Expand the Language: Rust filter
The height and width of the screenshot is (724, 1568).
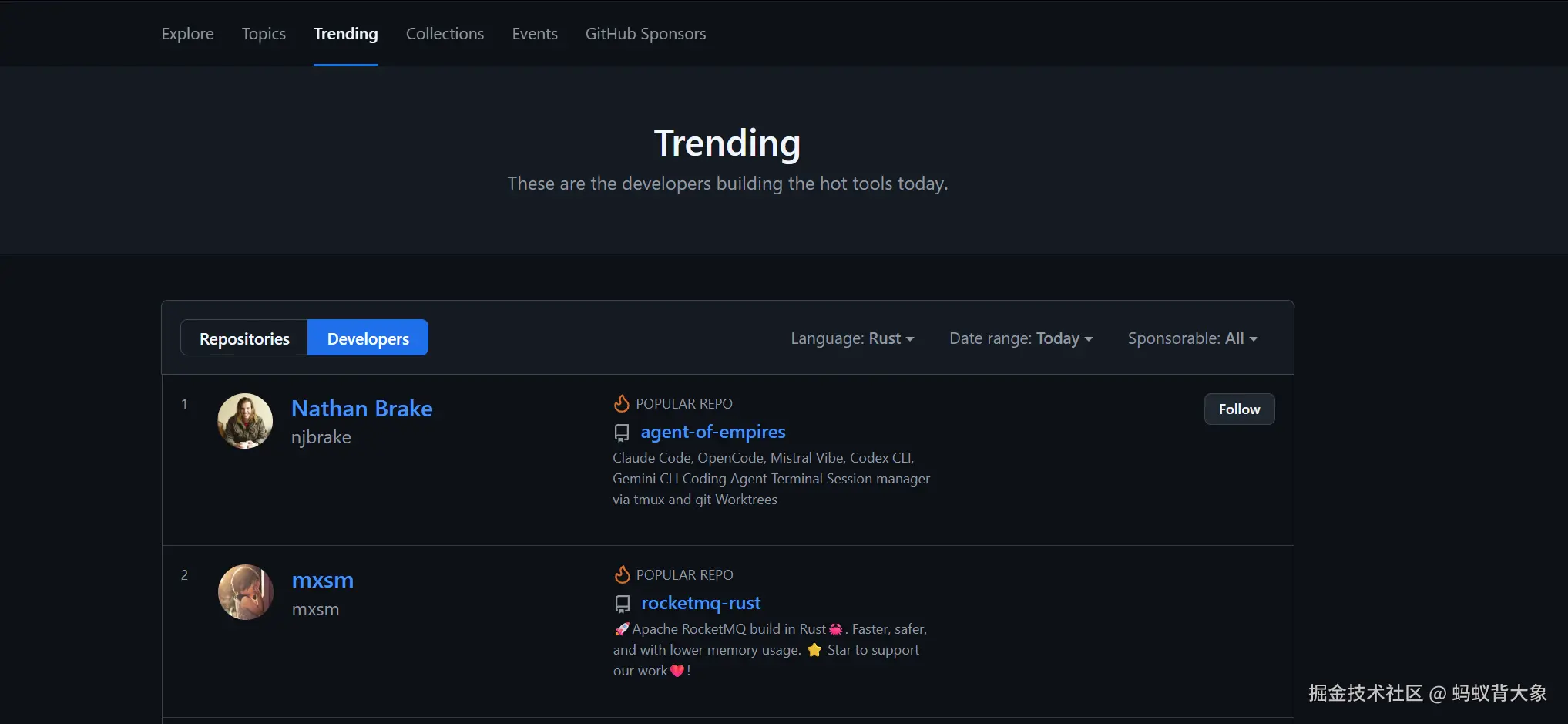coord(852,338)
